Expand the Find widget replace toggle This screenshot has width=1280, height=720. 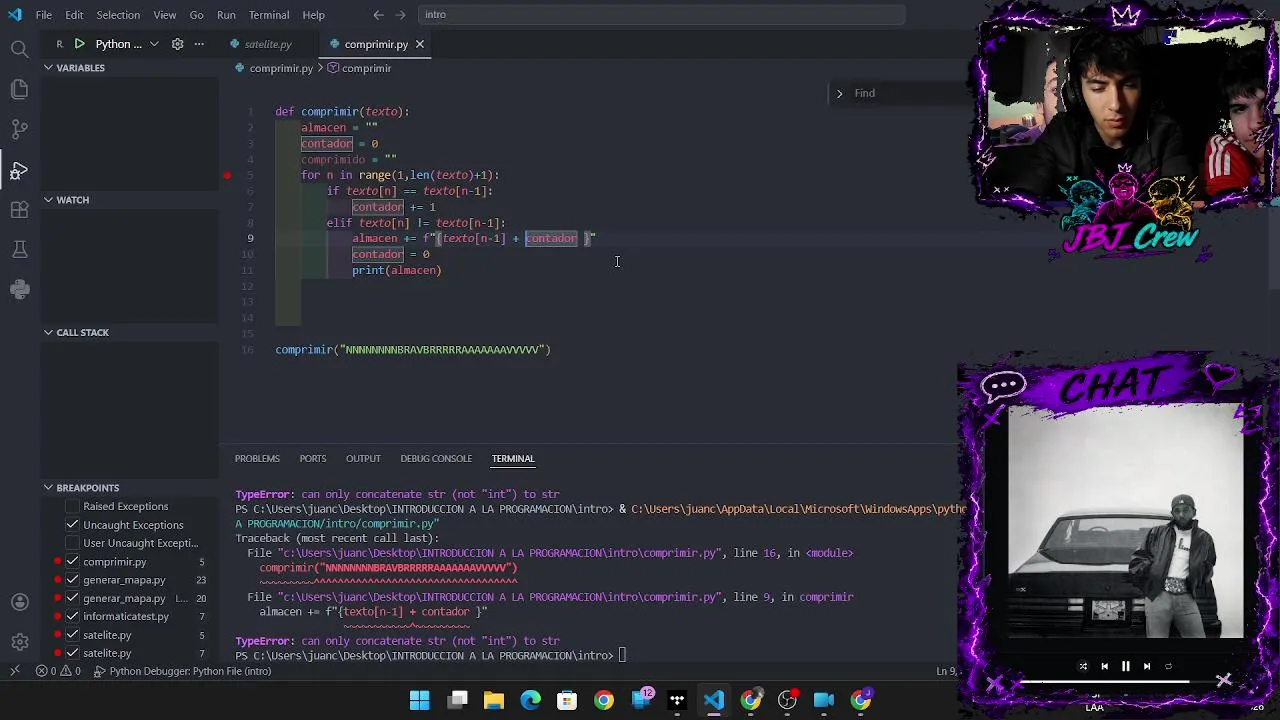(839, 93)
